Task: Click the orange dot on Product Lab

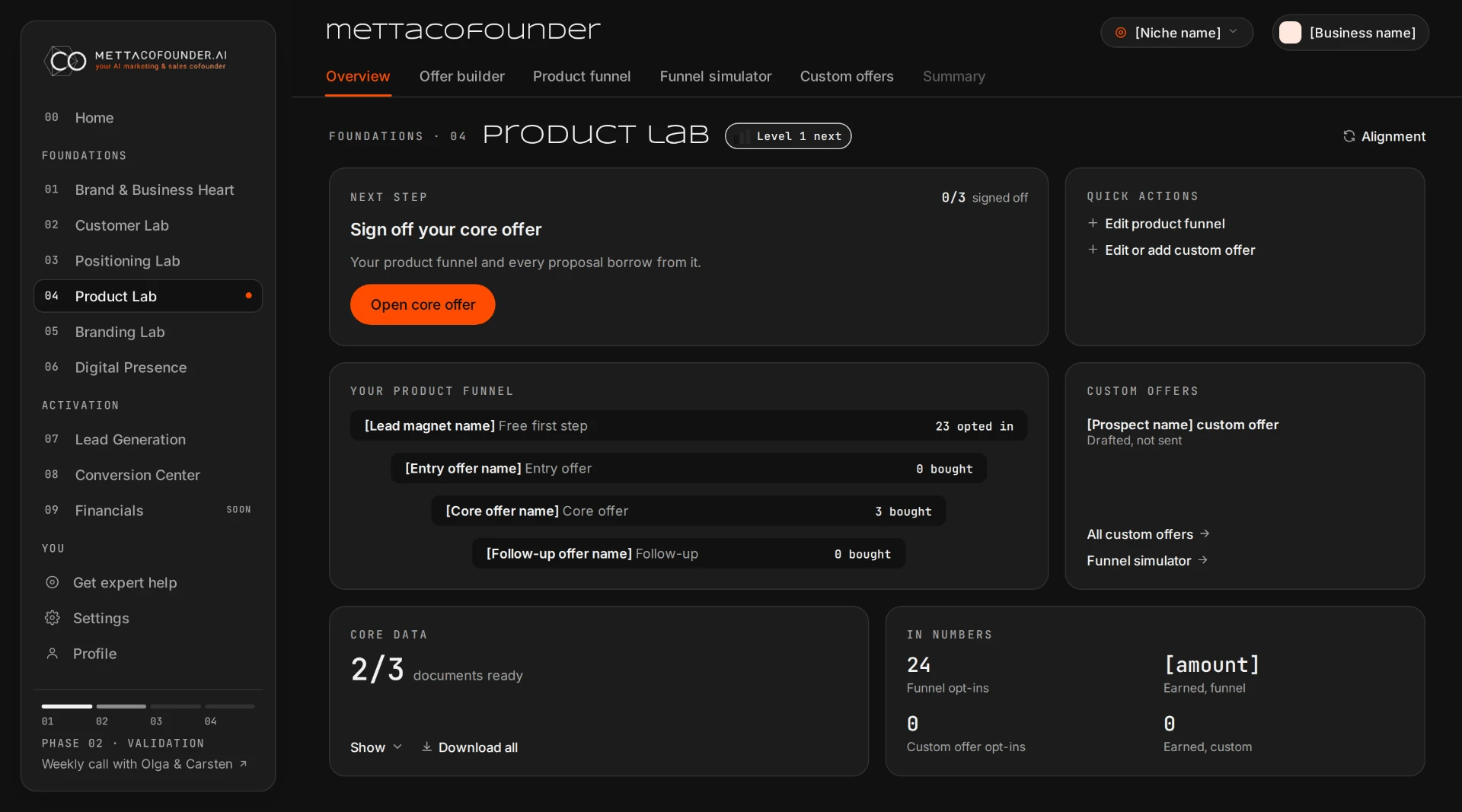Action: (x=248, y=296)
